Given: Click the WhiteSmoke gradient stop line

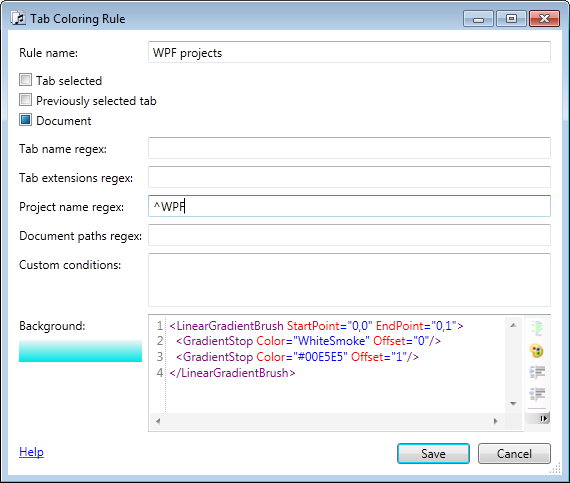Looking at the screenshot, I should [308, 341].
